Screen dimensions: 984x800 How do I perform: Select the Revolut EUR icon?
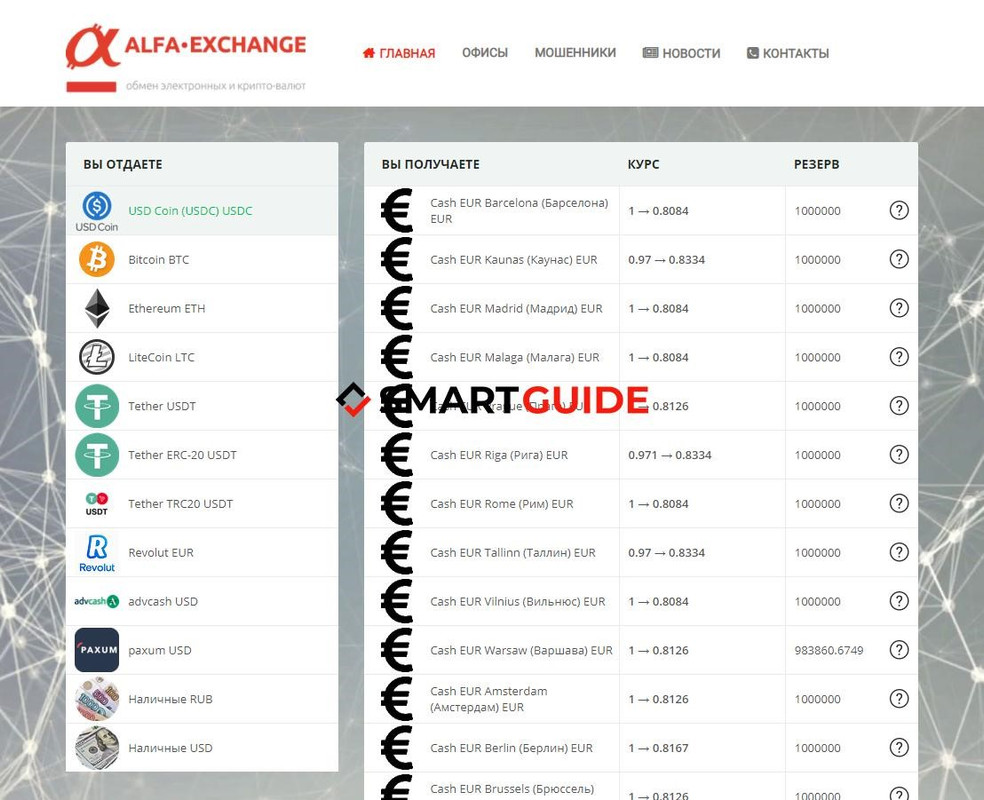coord(97,553)
